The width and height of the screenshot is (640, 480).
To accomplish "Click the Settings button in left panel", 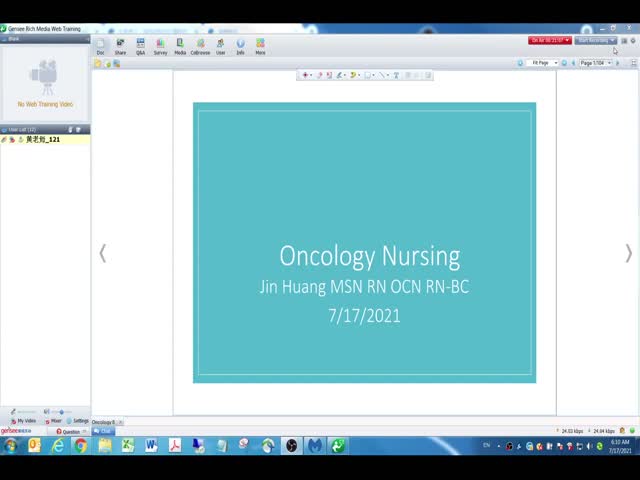I will (78, 421).
